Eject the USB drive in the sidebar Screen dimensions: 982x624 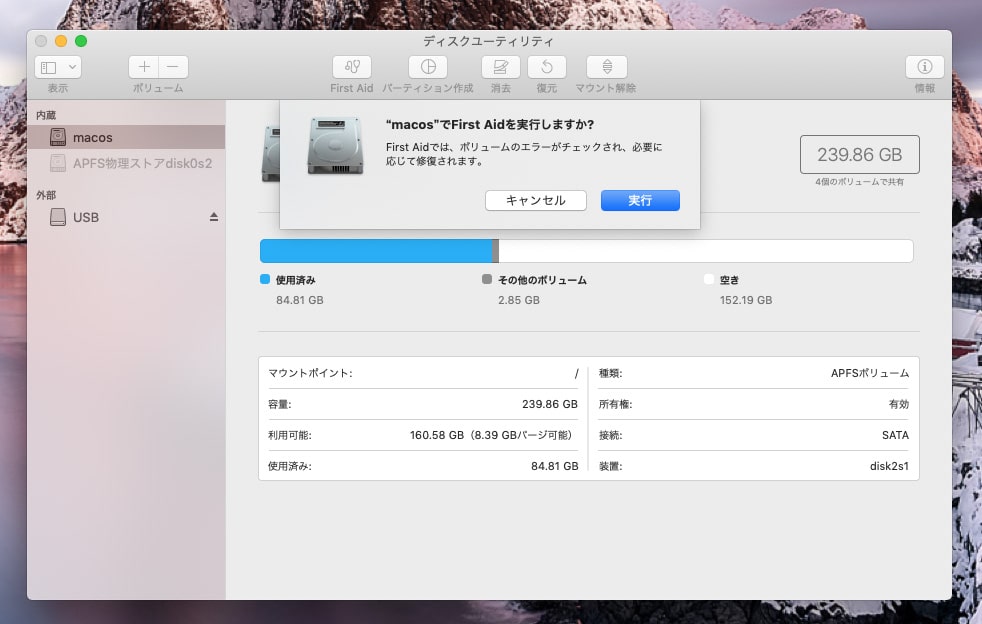pos(213,217)
